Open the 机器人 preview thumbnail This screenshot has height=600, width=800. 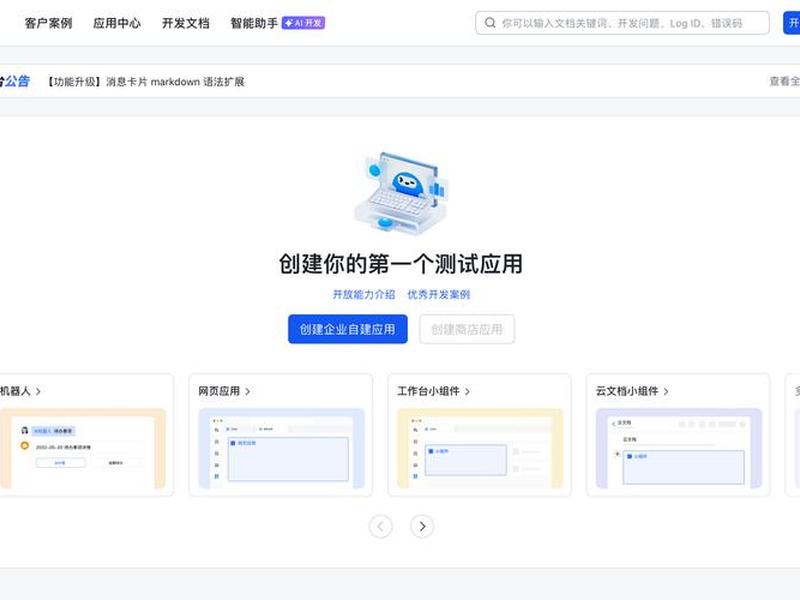pos(83,448)
